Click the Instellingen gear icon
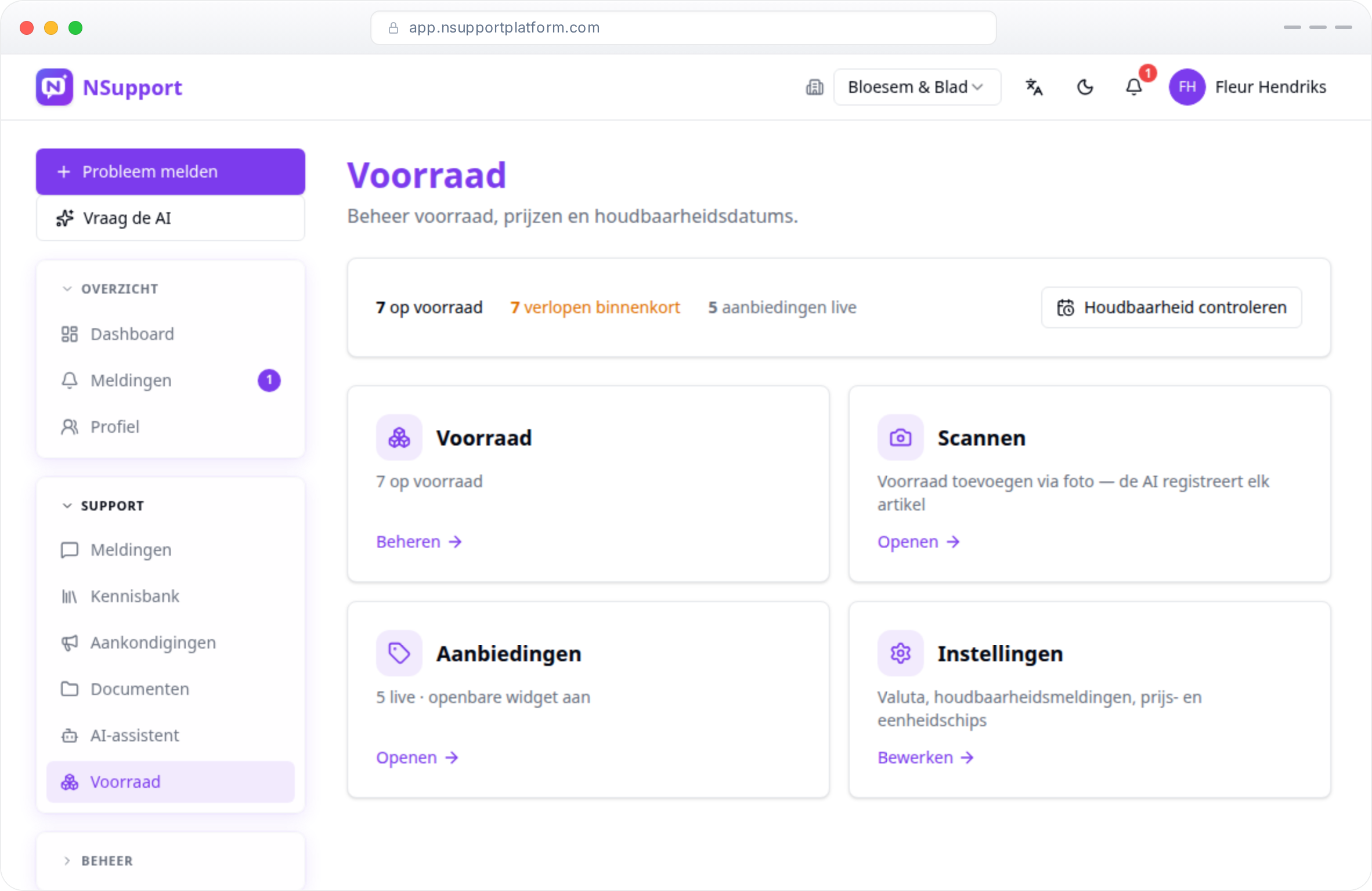1372x891 pixels. [901, 653]
